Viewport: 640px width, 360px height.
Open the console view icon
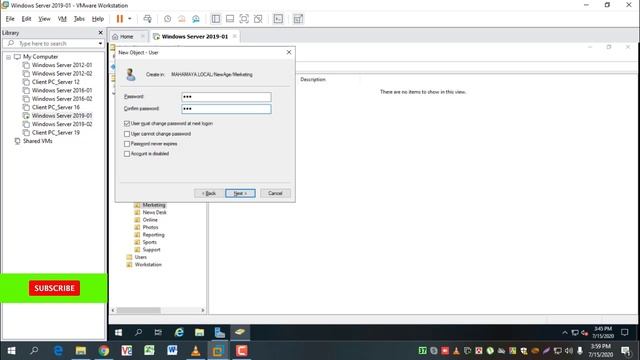[278, 19]
